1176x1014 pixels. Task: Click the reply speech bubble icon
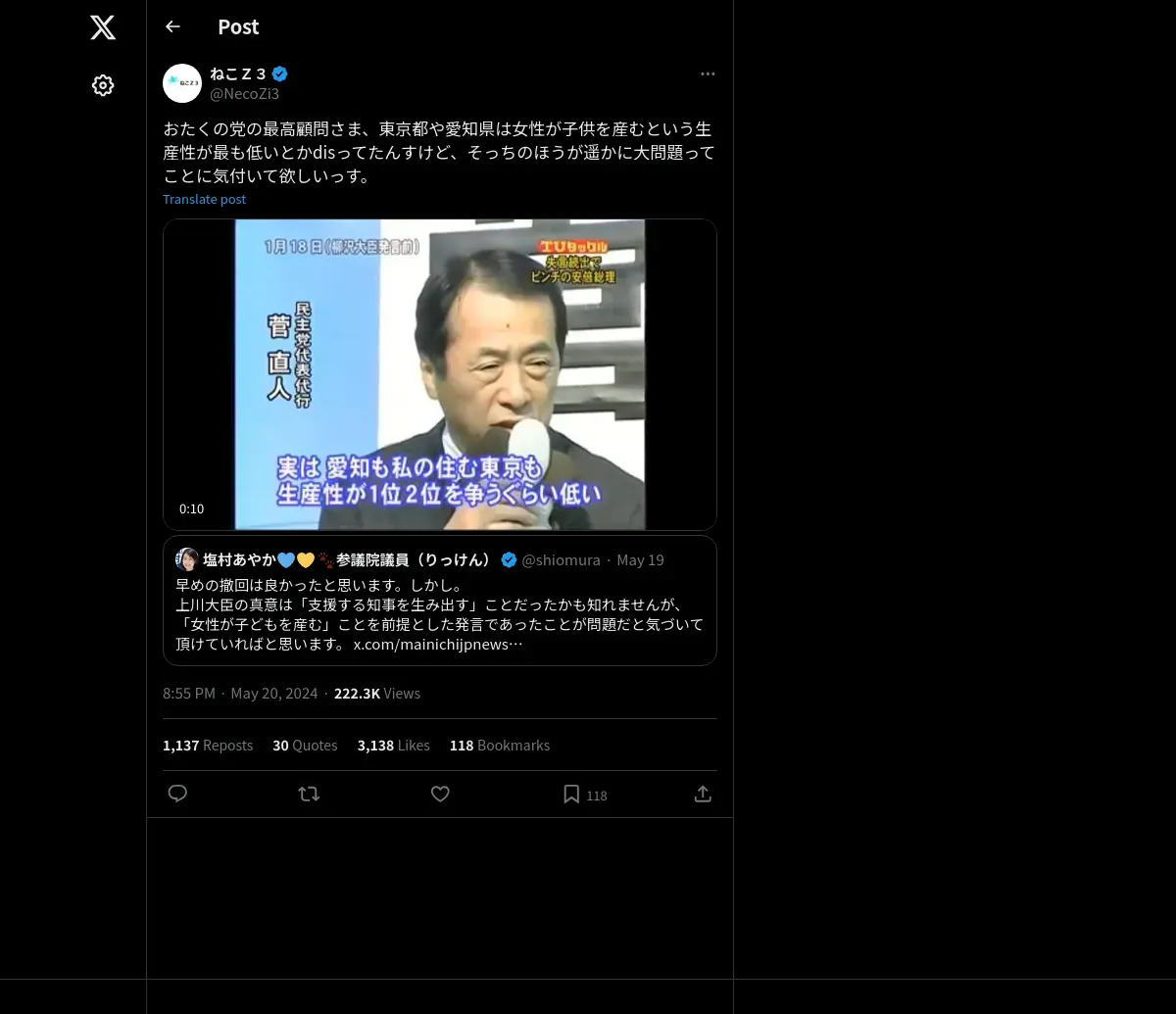[x=177, y=794]
